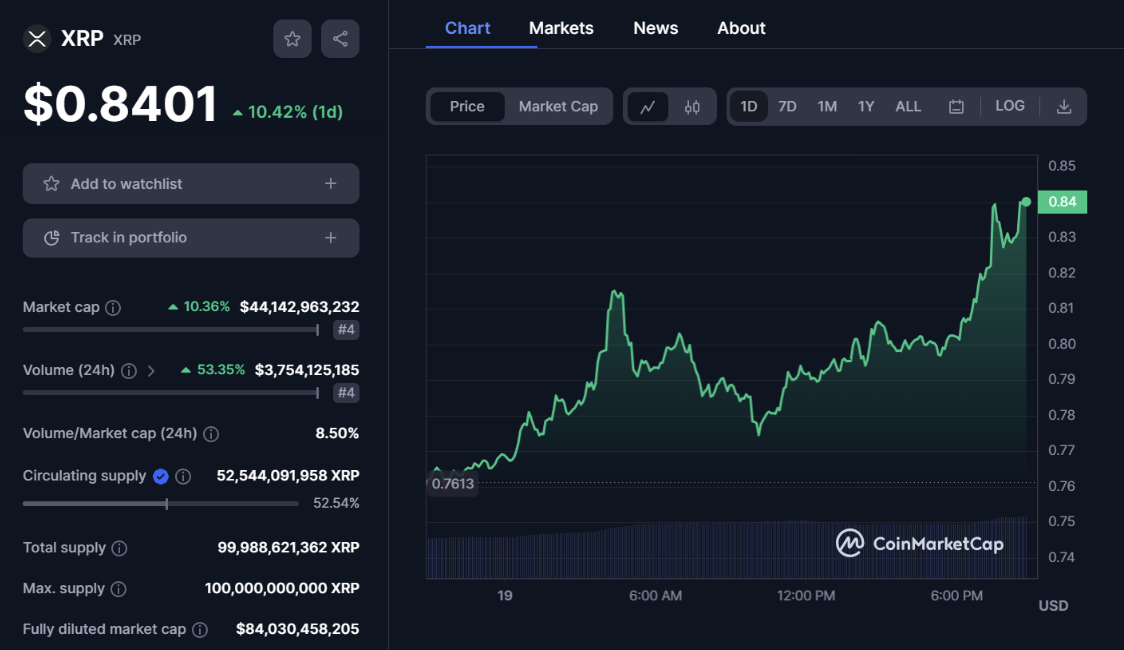Click the current price dot on chart

[1027, 202]
